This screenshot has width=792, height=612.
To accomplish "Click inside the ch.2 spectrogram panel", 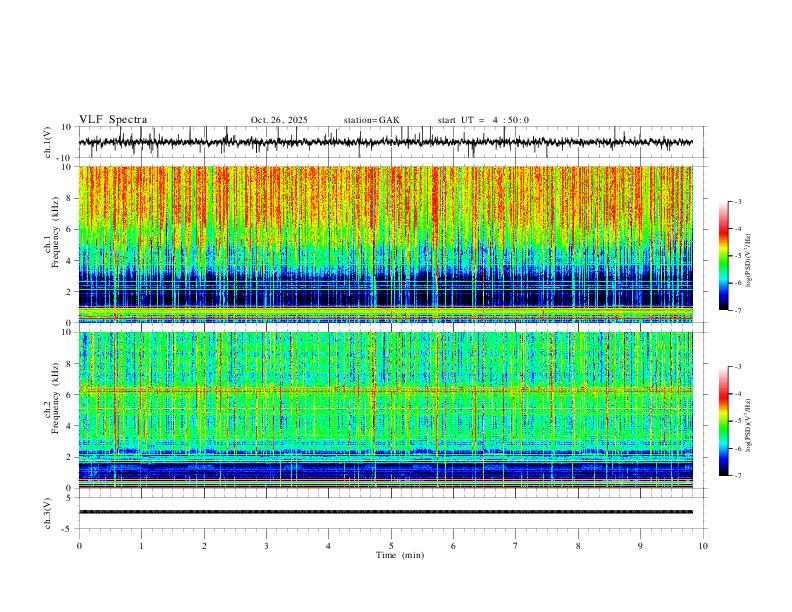I will point(386,410).
